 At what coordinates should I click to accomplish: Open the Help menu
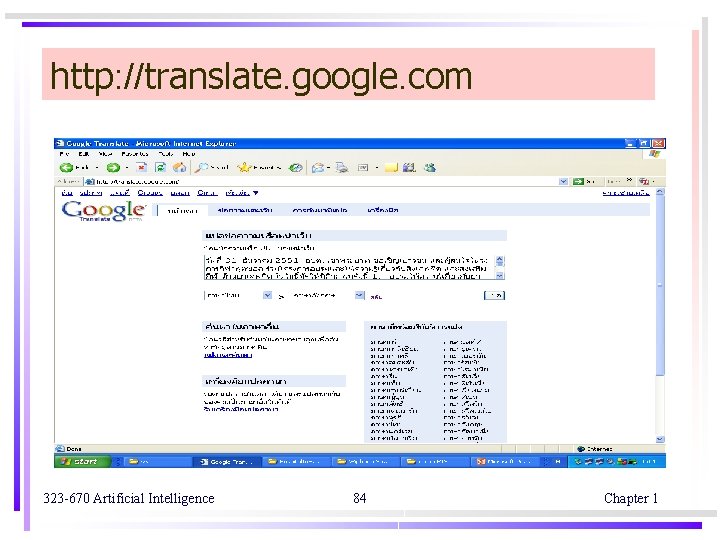189,154
